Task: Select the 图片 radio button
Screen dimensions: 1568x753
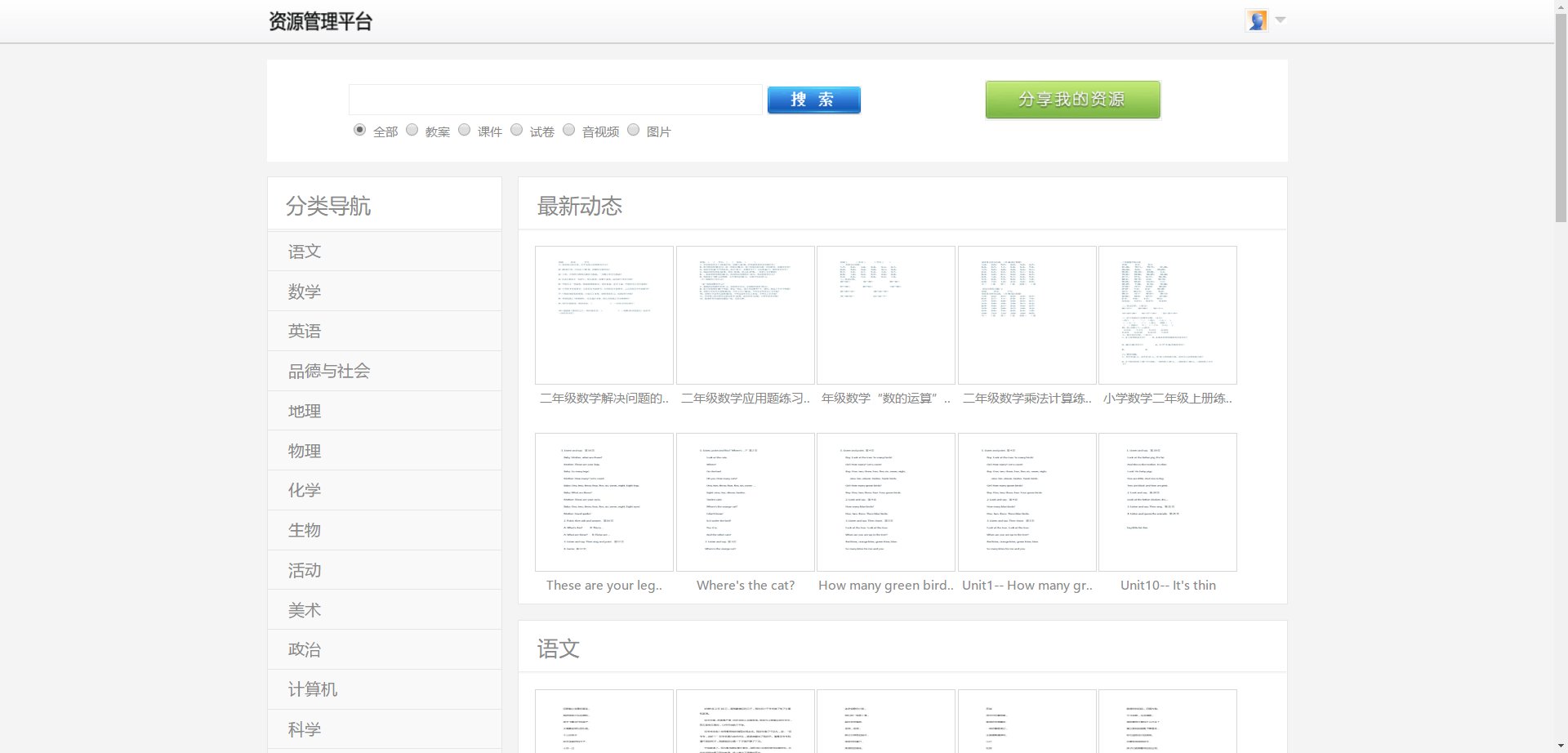Action: [x=633, y=130]
